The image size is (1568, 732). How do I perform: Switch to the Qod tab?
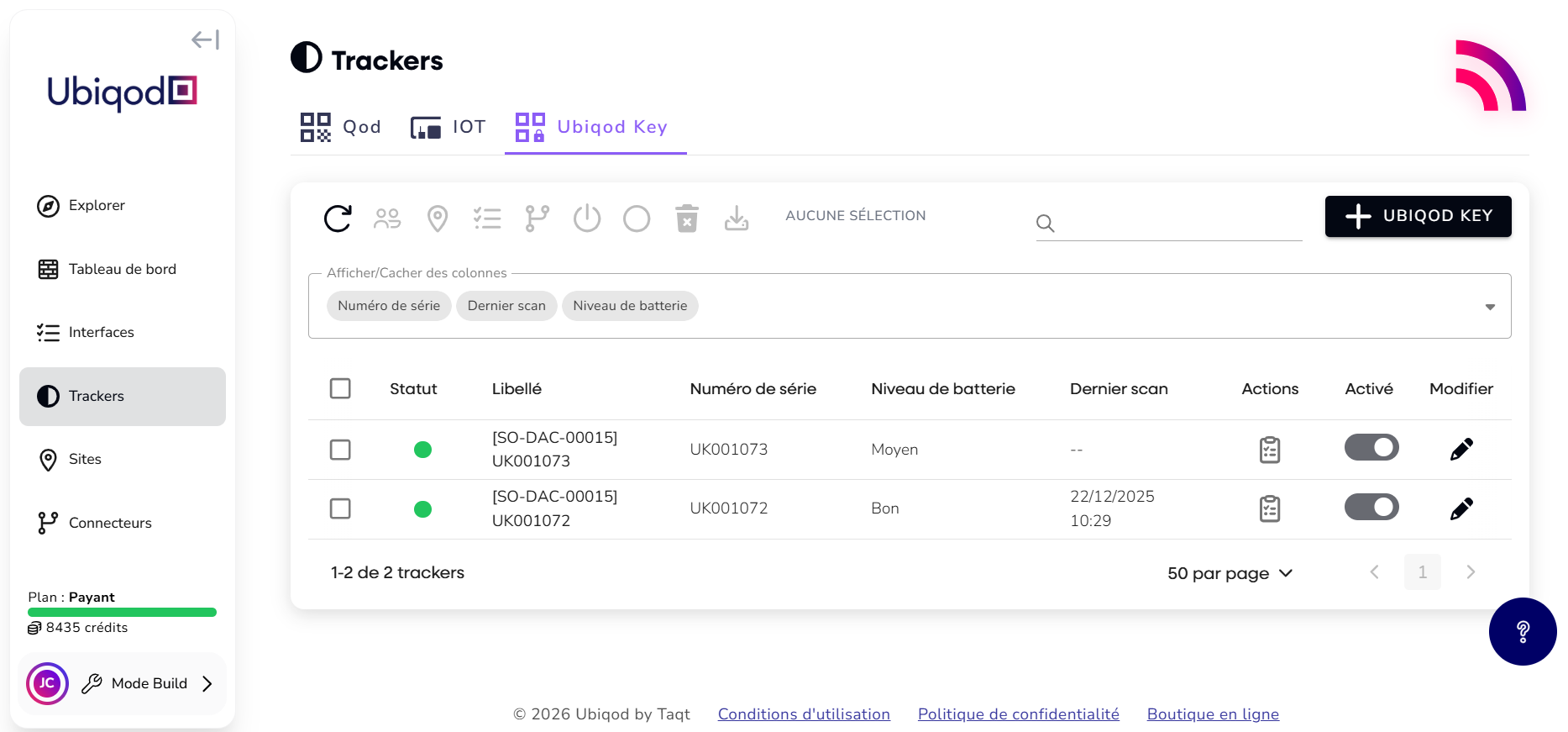[341, 127]
